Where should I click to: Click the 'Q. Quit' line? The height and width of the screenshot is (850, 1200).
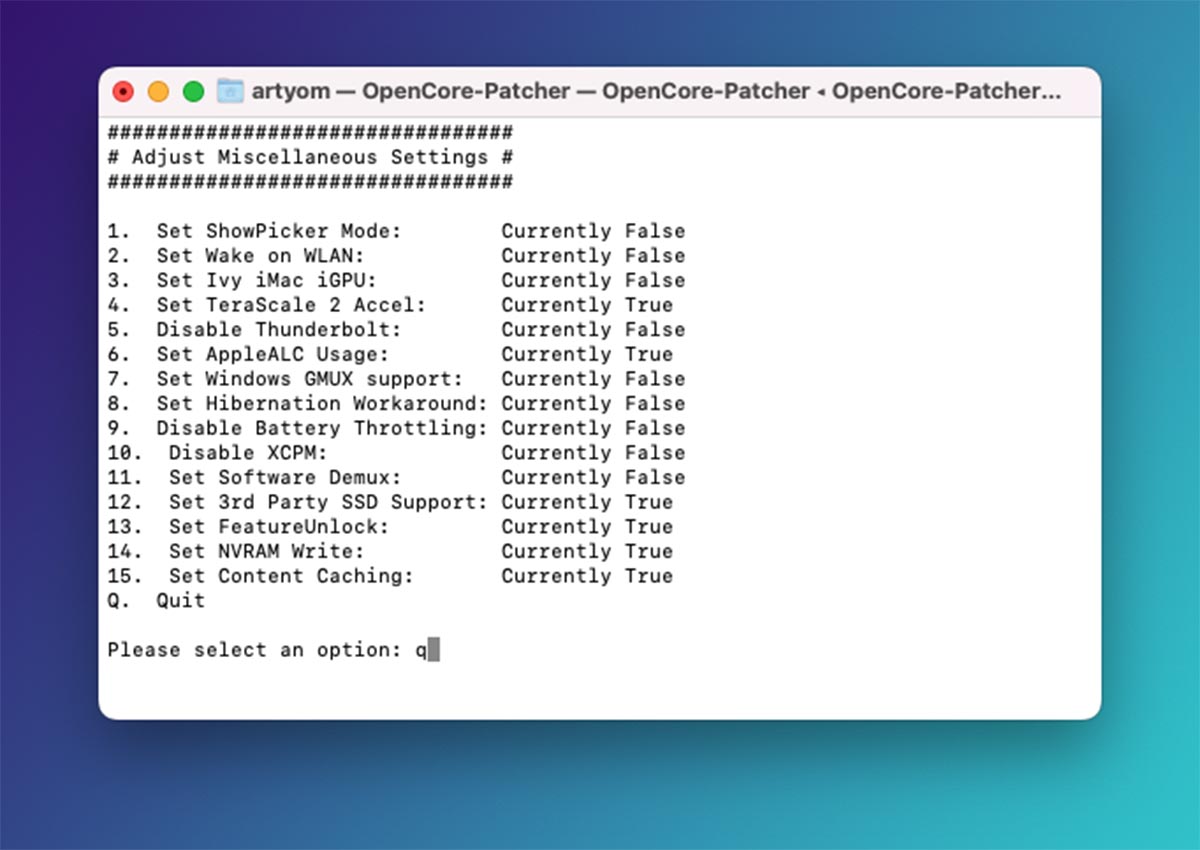click(156, 601)
